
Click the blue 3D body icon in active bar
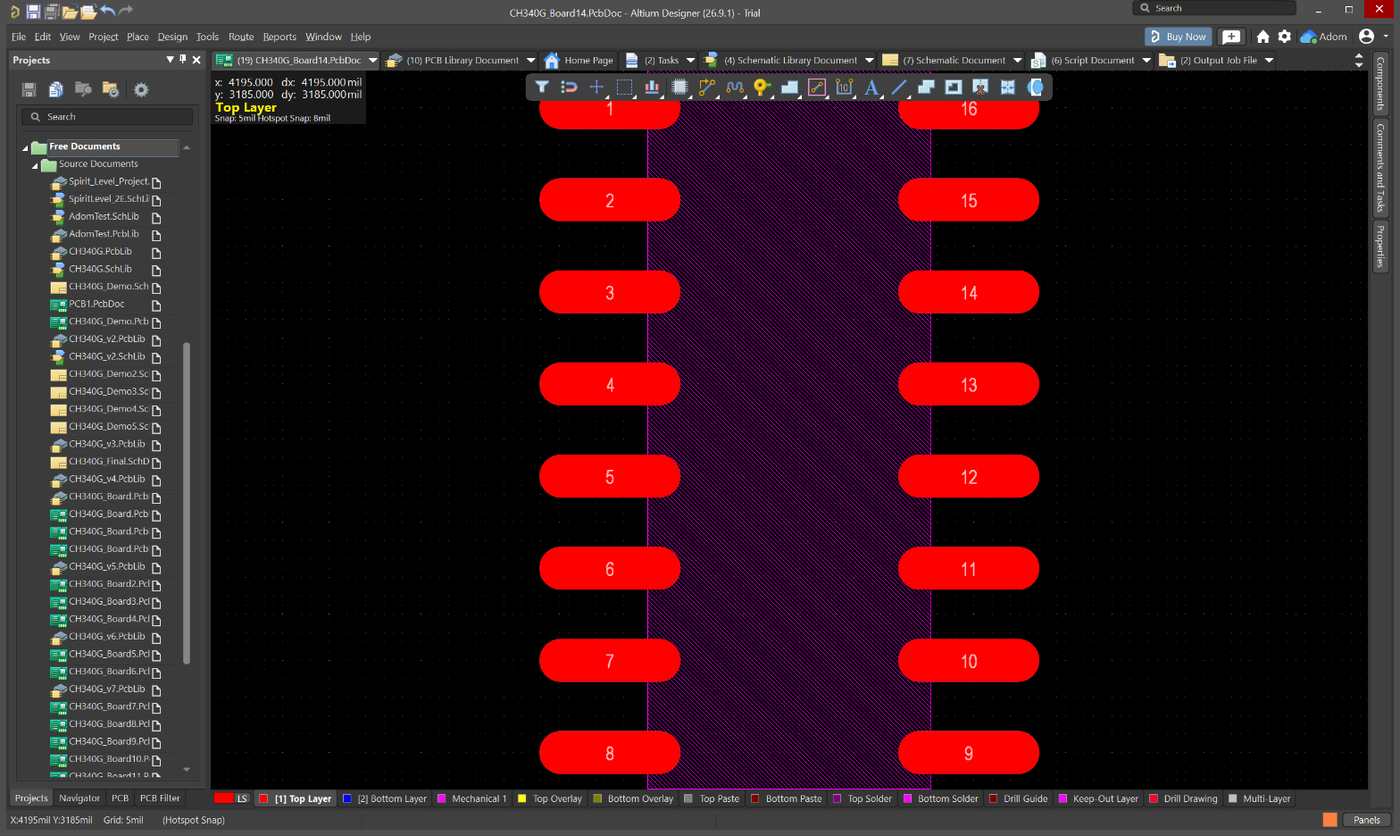1036,87
